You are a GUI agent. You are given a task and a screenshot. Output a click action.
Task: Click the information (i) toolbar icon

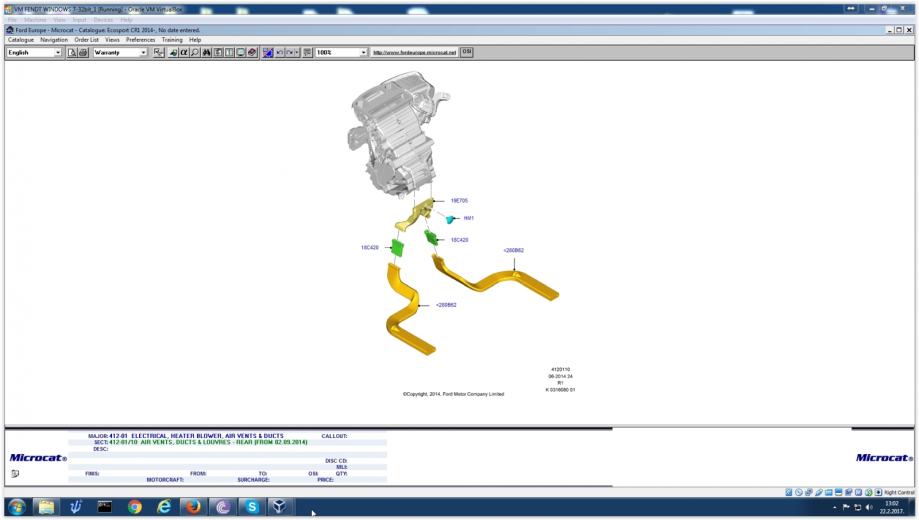pyautogui.click(x=229, y=52)
